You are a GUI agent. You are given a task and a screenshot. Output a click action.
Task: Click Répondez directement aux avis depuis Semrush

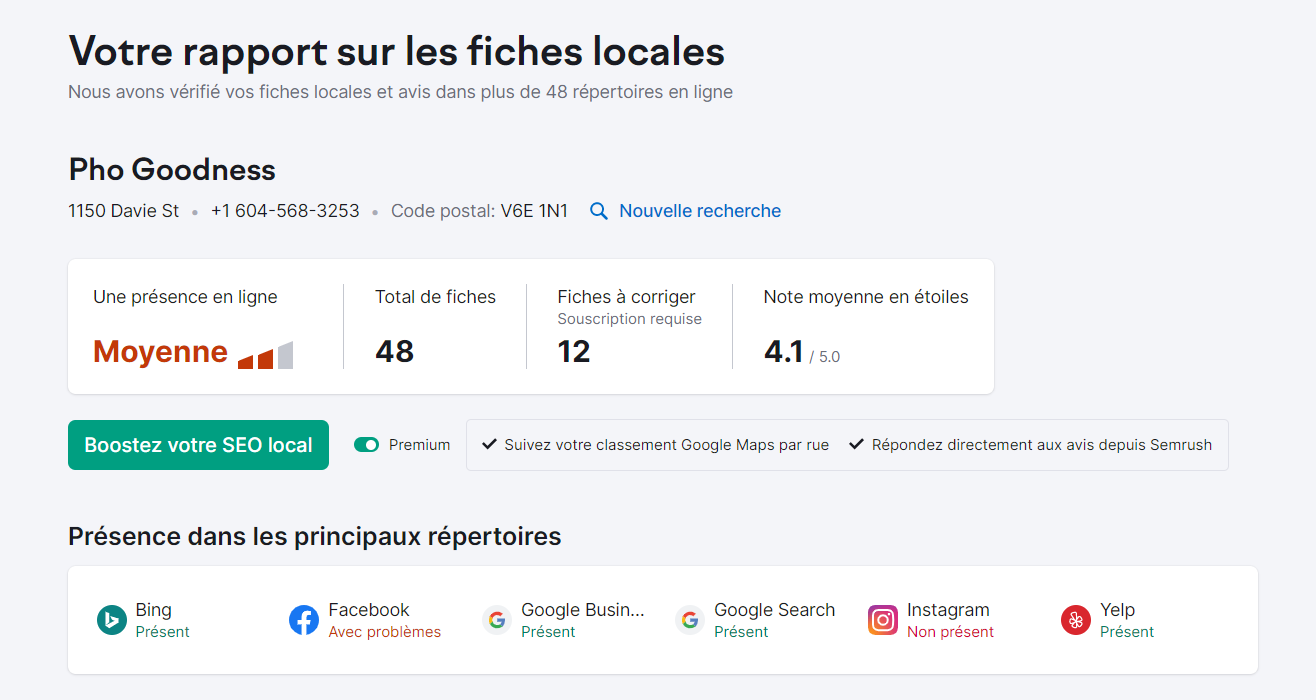1042,445
